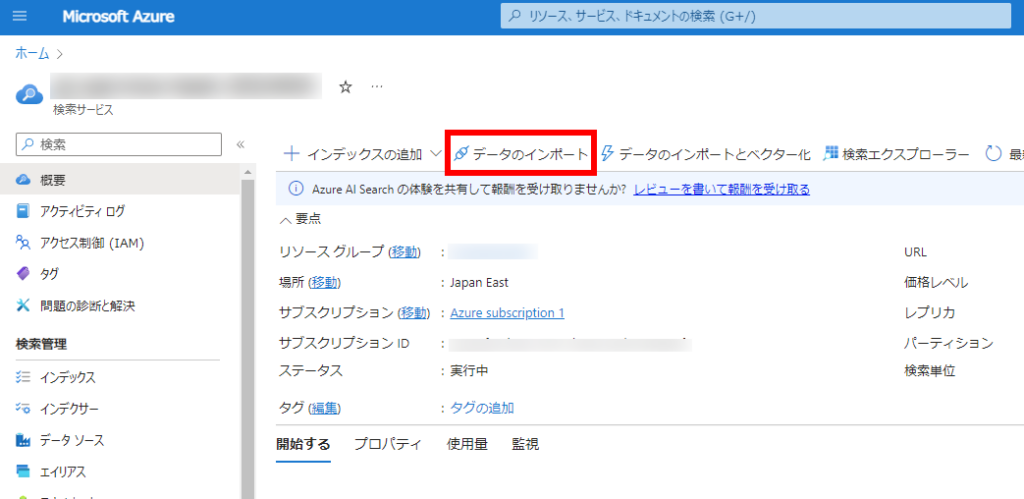Open レビューを書いて報酬を受け取る link
Screen dimensions: 1024x499
click(x=722, y=189)
